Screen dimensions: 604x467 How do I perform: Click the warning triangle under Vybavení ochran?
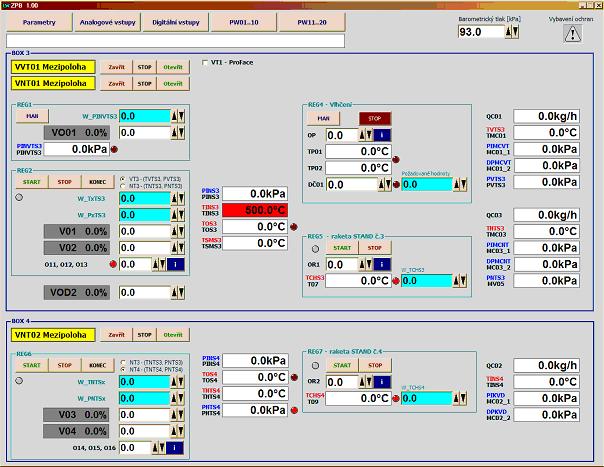[x=572, y=33]
